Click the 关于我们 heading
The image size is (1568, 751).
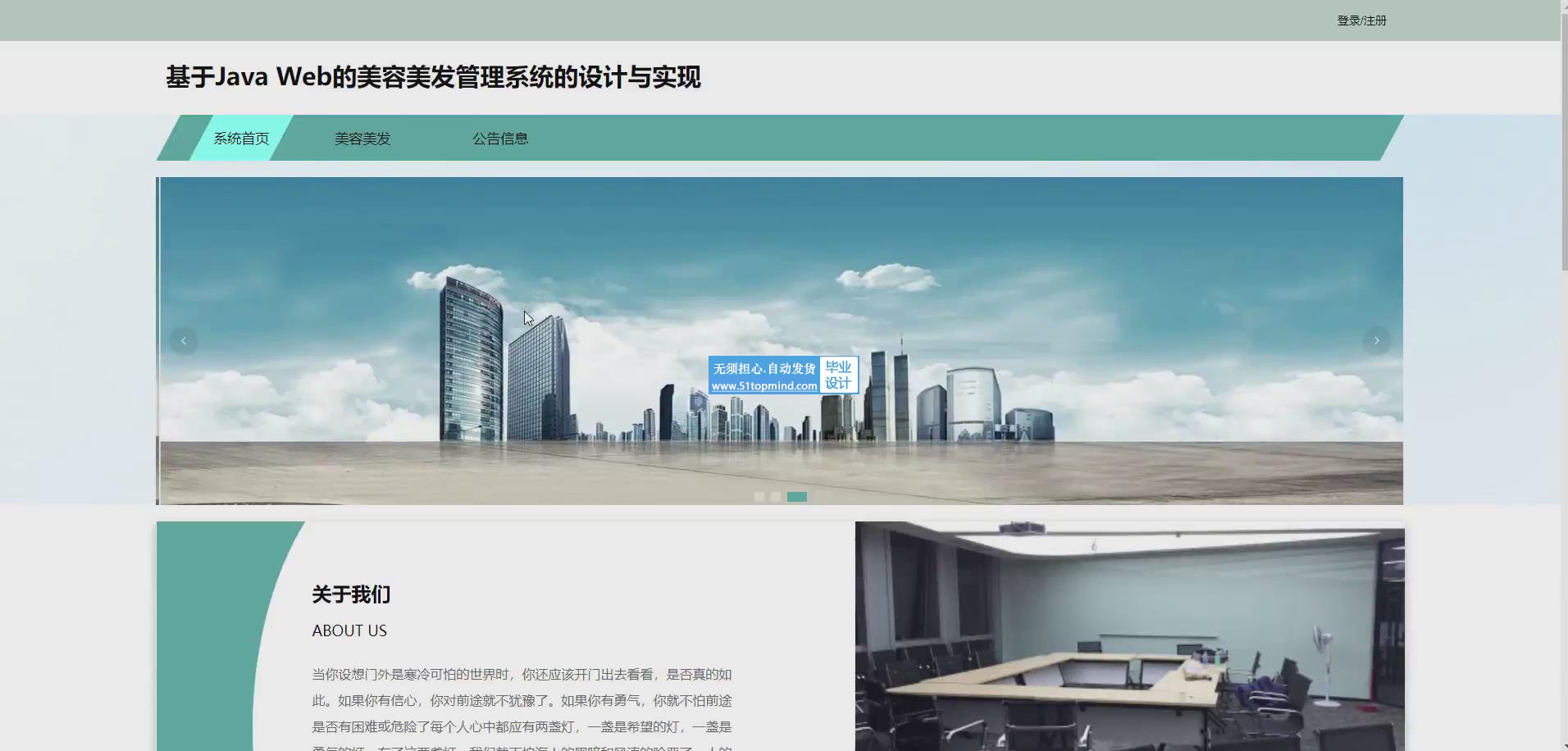(x=351, y=594)
